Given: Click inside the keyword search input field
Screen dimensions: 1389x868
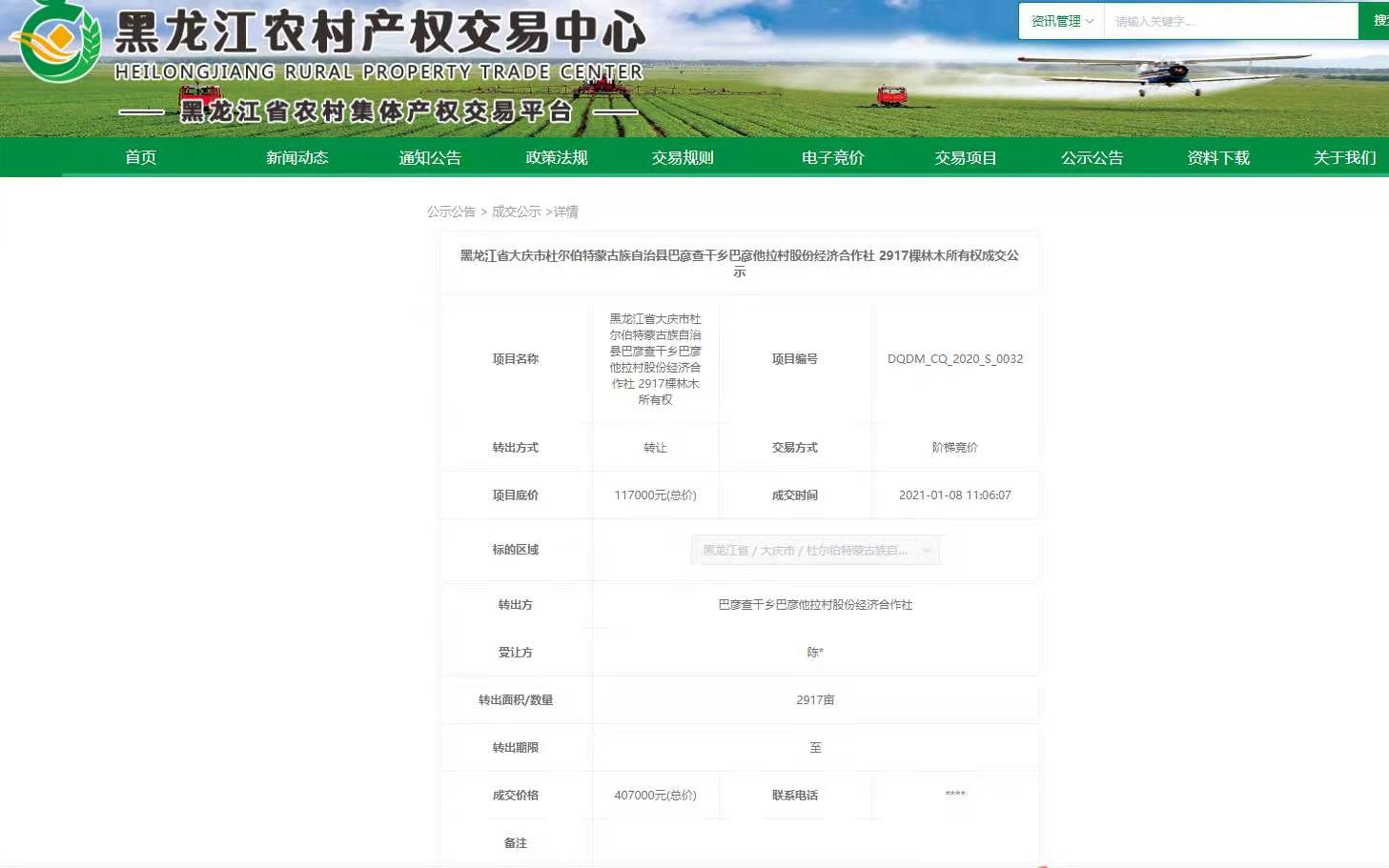Looking at the screenshot, I should [x=1230, y=19].
